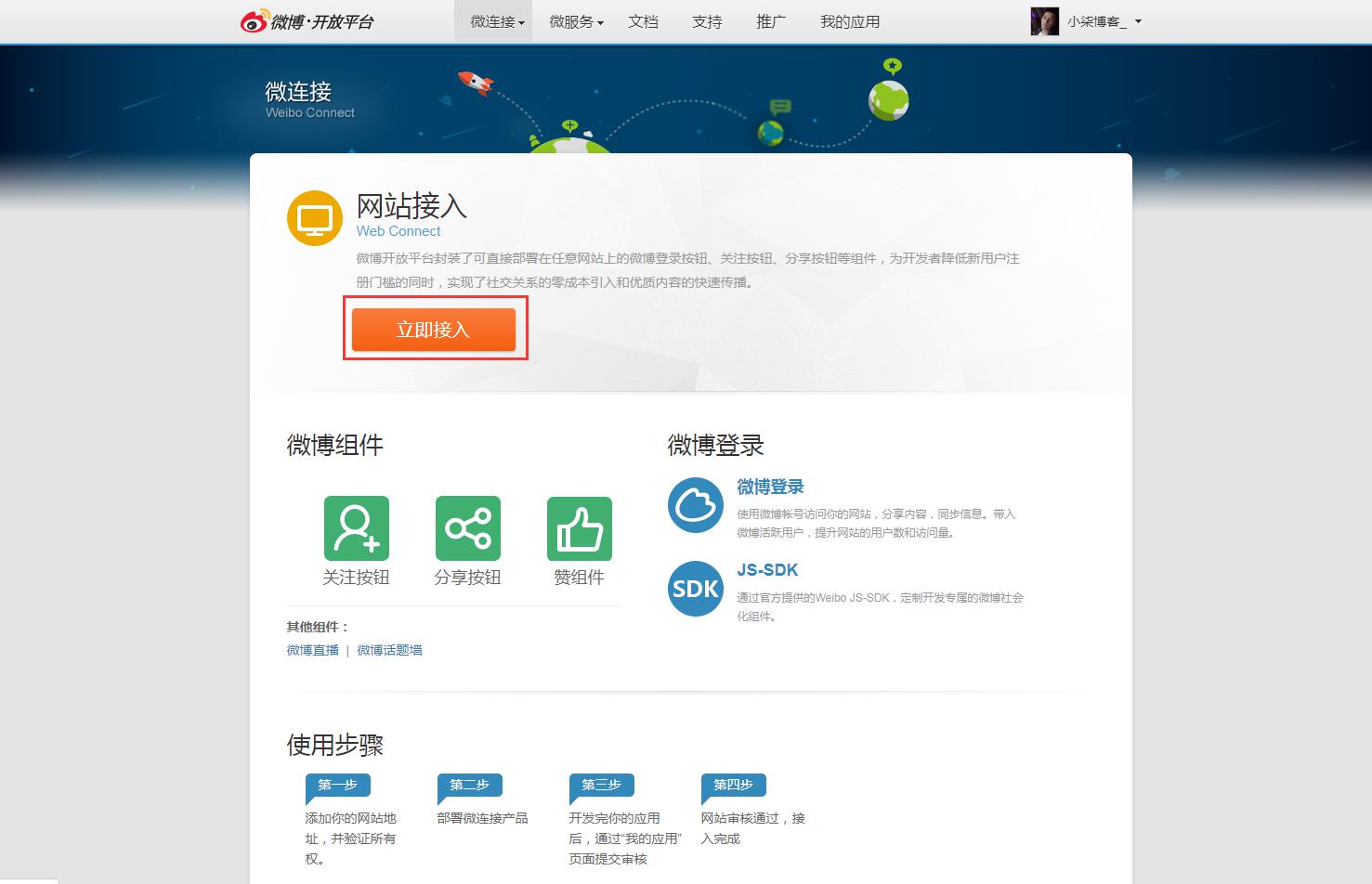Click the 微博组件 section heading
This screenshot has height=884, width=1372.
pos(335,445)
